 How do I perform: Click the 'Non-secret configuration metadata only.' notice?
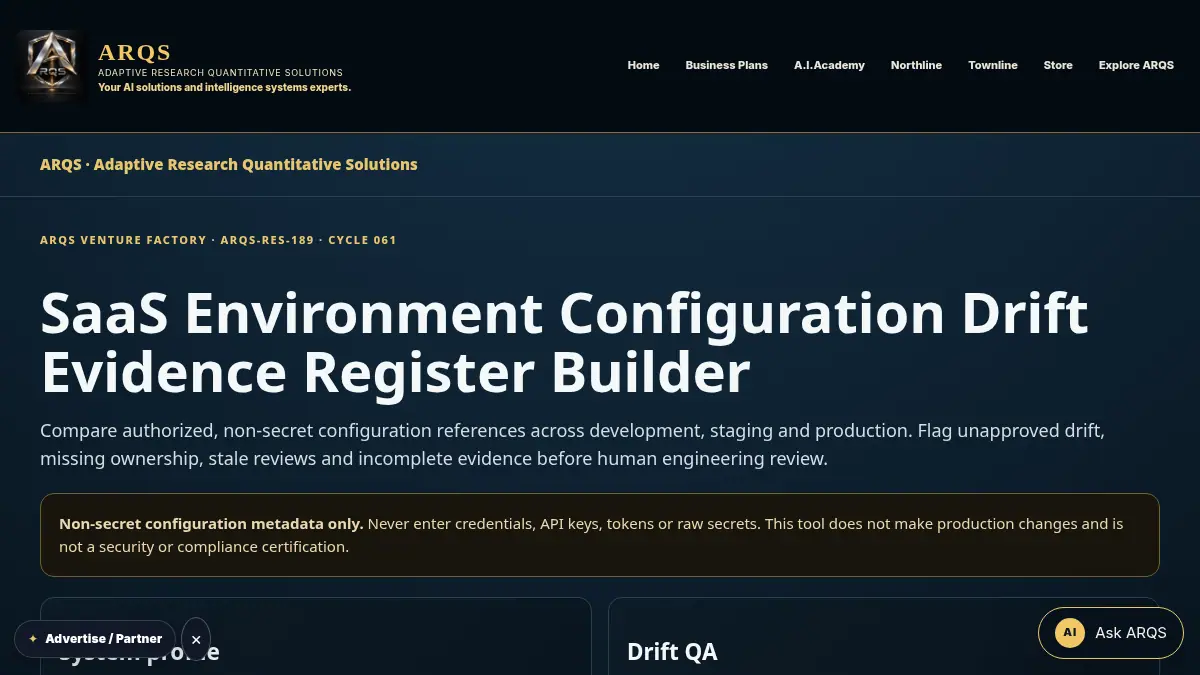(600, 535)
